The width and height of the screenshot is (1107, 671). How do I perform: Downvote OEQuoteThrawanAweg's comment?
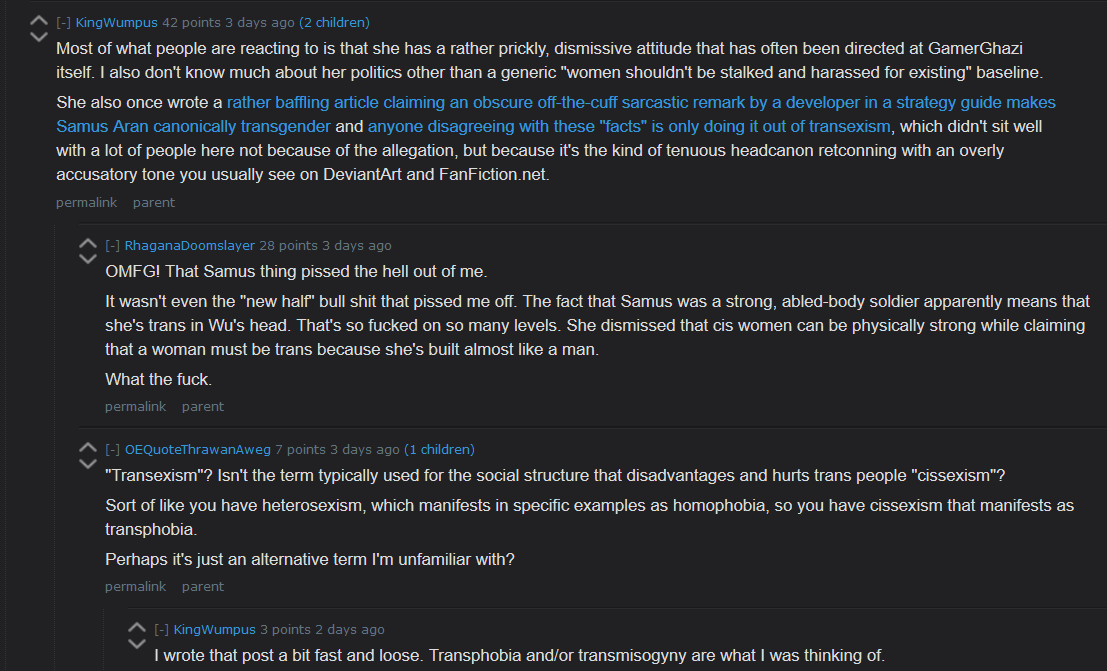[x=88, y=464]
